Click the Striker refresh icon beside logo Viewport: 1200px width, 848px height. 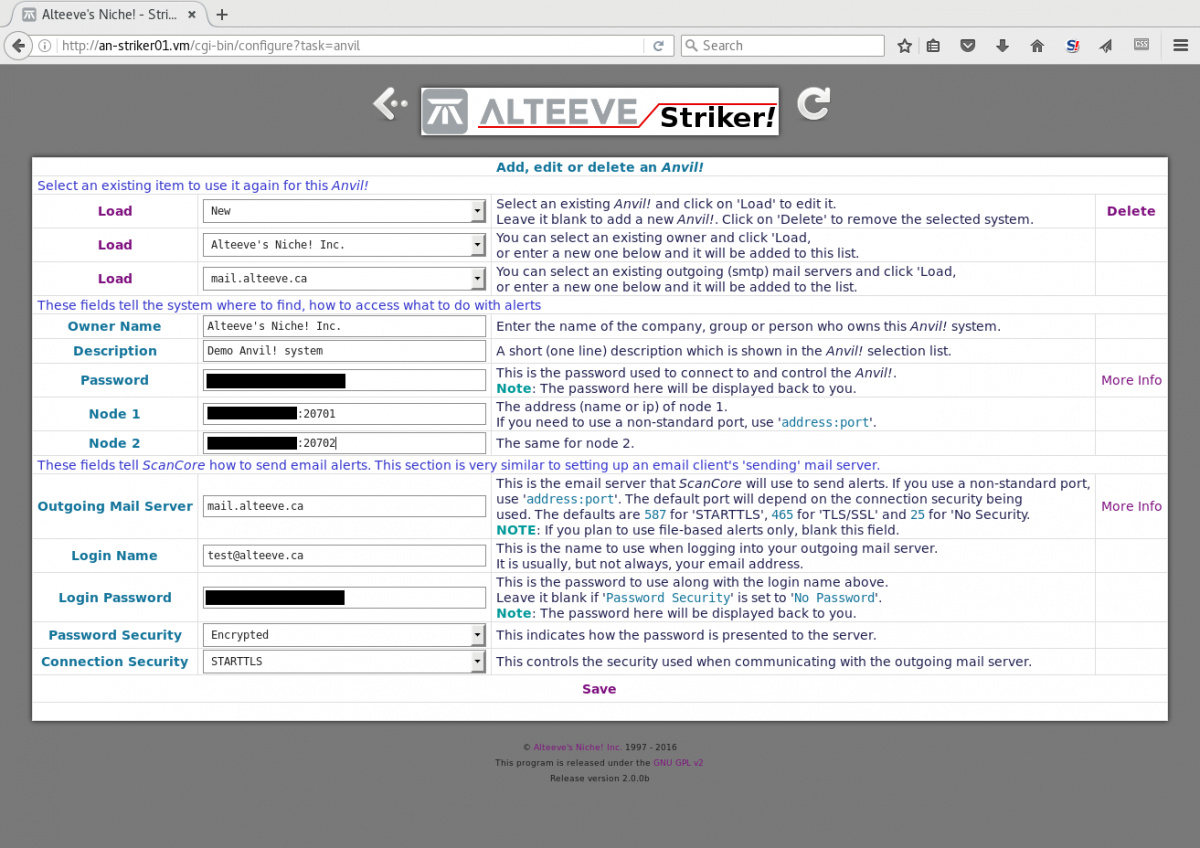click(x=813, y=104)
